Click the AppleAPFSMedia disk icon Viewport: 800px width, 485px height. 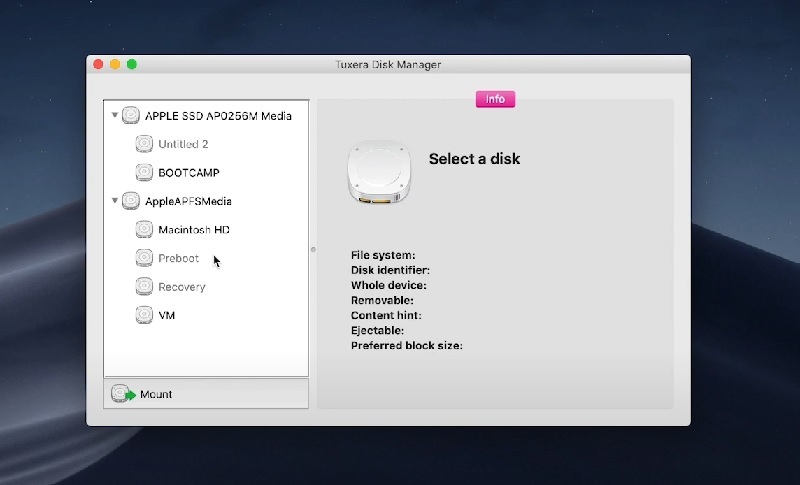pyautogui.click(x=131, y=201)
